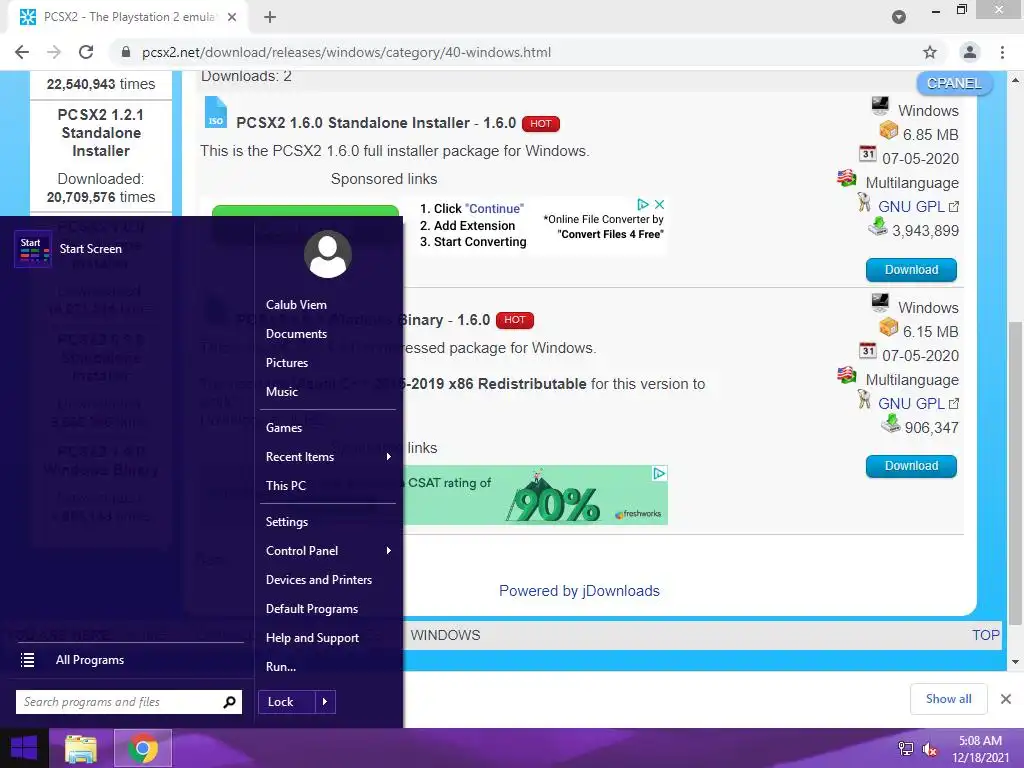
Task: Click Chrome icon on taskbar
Action: click(x=143, y=748)
